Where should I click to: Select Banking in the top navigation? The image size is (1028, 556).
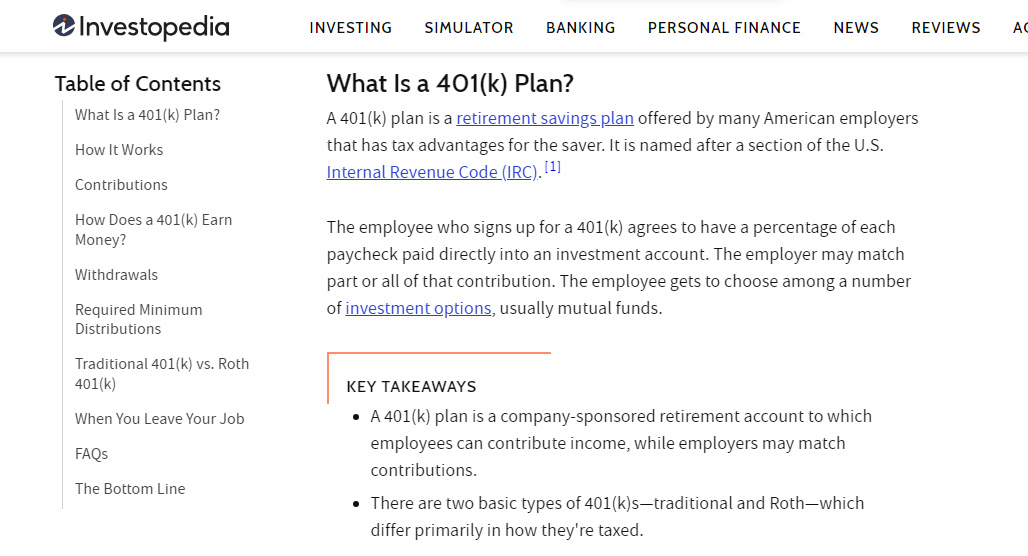point(581,28)
